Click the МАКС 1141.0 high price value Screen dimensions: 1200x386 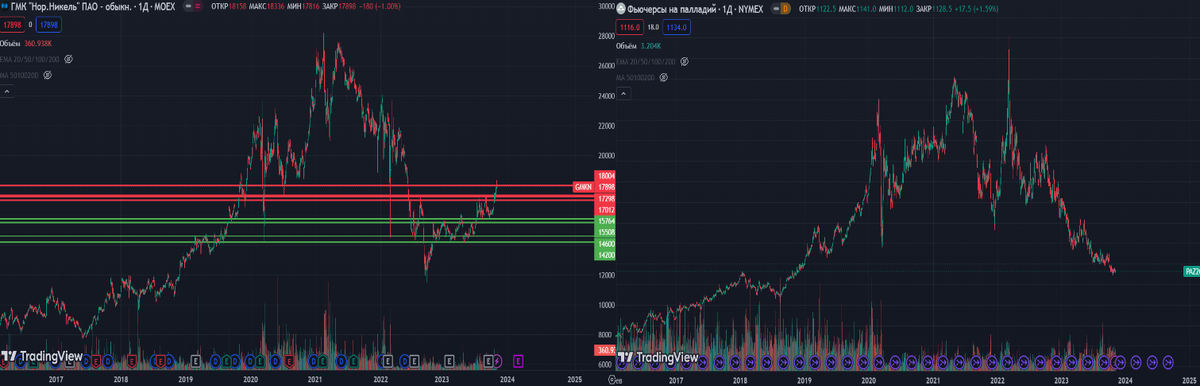(x=857, y=9)
